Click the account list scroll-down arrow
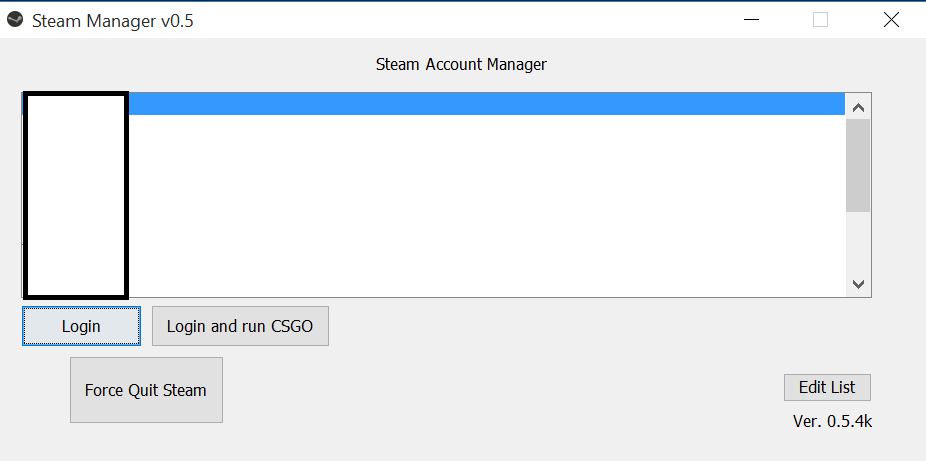 858,284
